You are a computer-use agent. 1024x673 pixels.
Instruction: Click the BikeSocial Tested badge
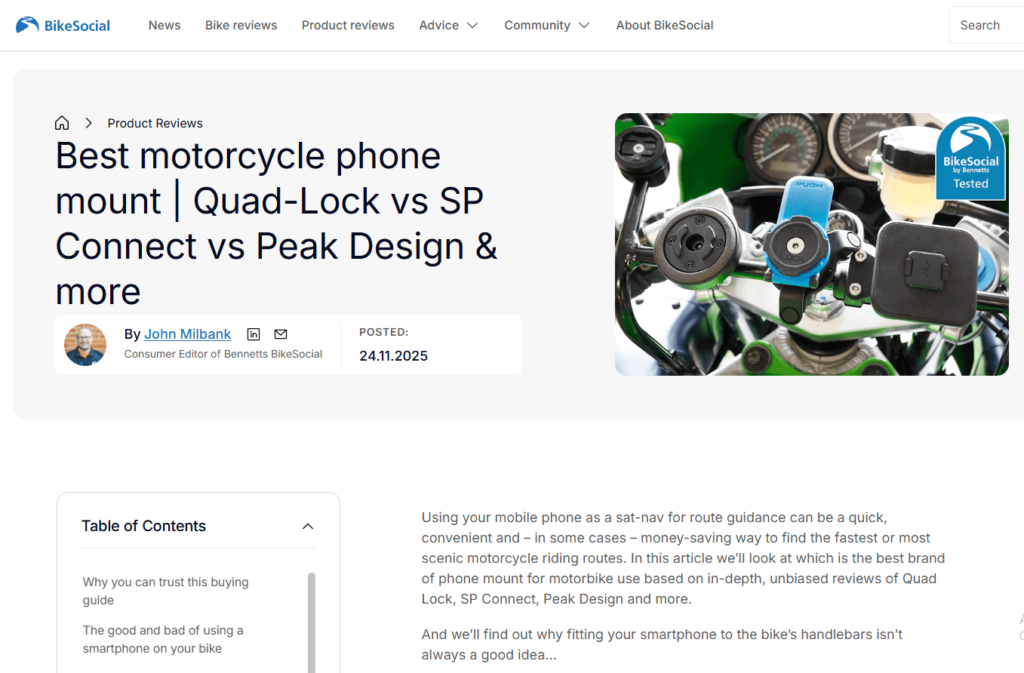click(x=969, y=157)
